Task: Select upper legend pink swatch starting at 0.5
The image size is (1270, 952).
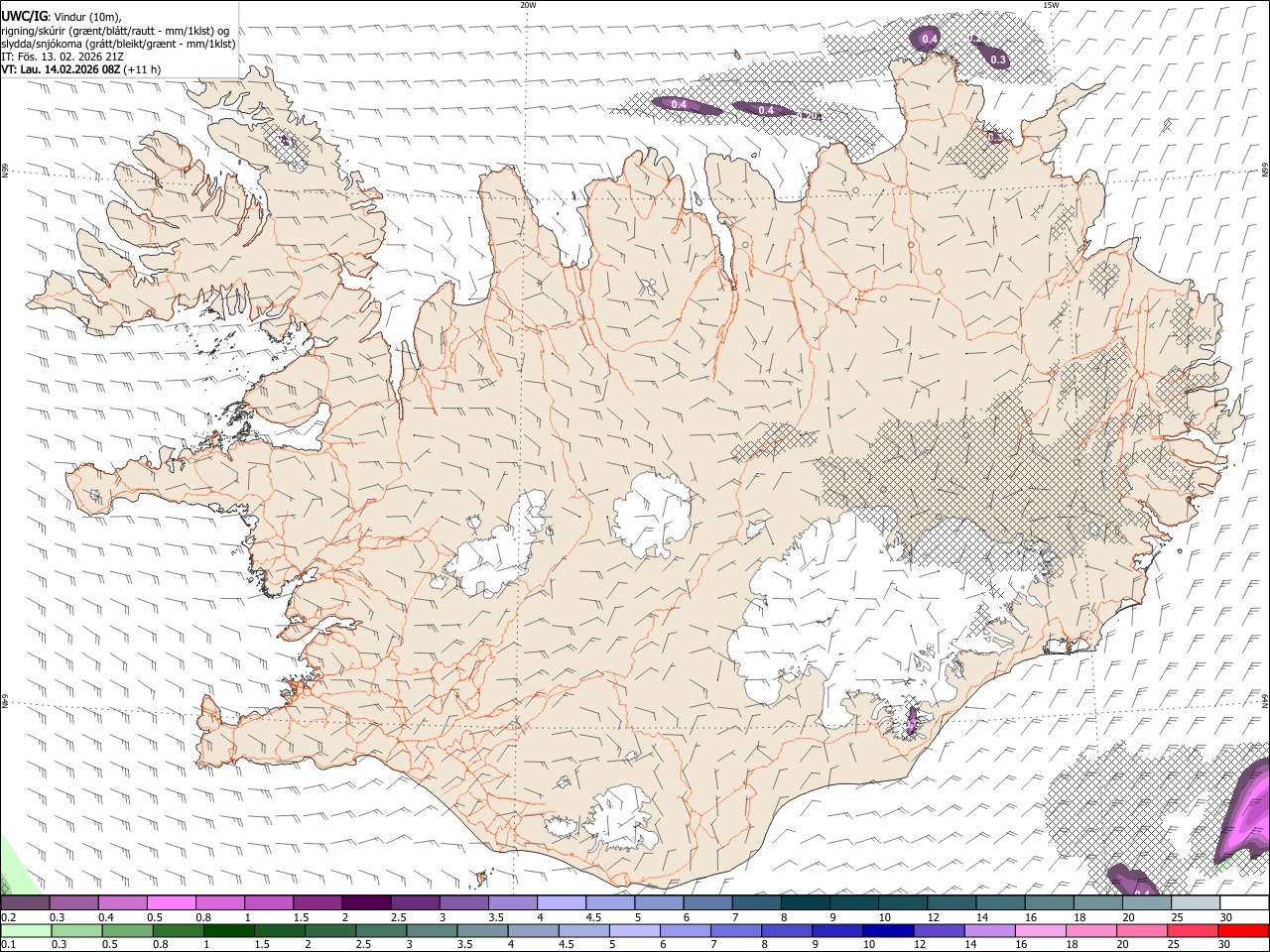Action: [171, 903]
